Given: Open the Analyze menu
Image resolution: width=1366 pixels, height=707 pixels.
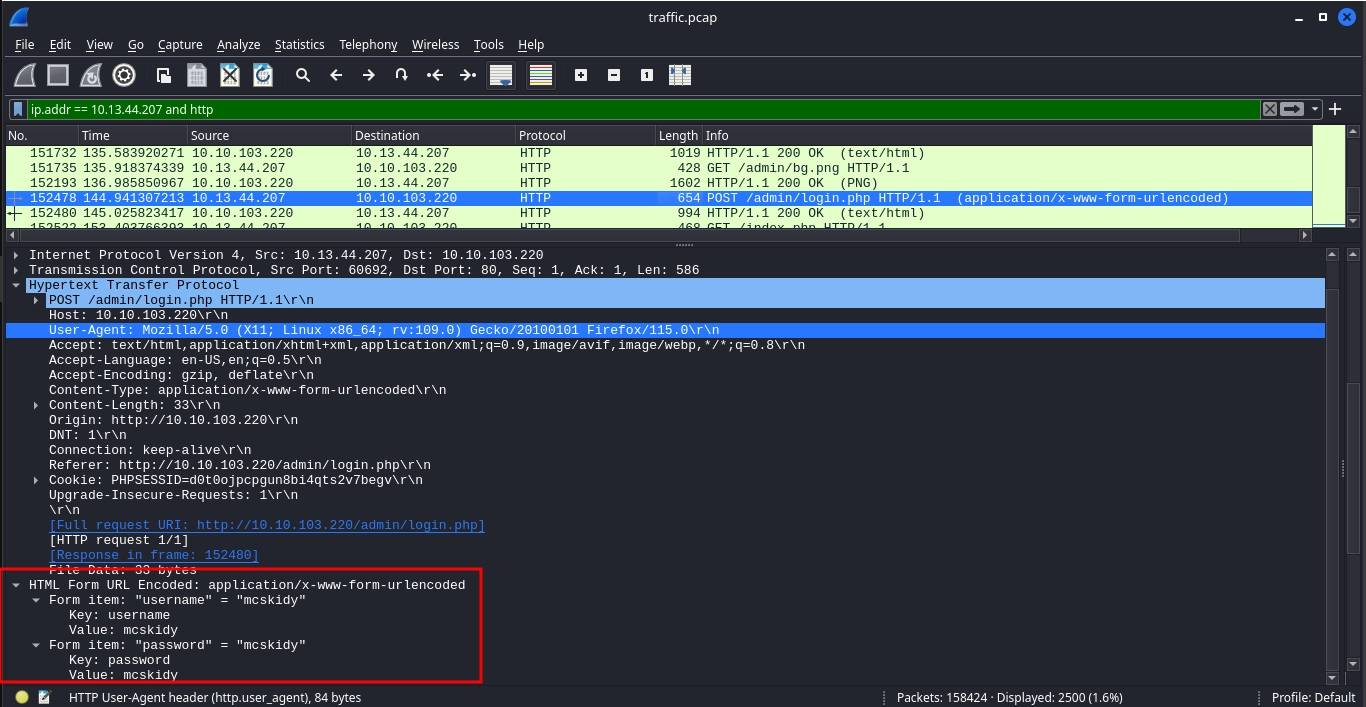Looking at the screenshot, I should [x=238, y=44].
